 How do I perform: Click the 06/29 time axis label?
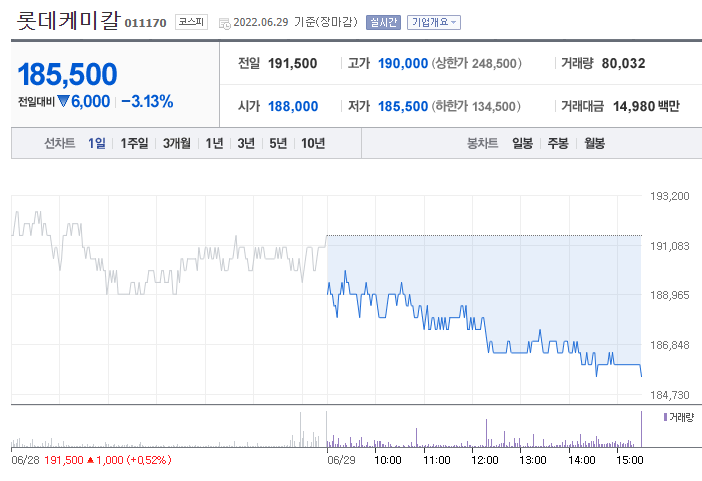pyautogui.click(x=341, y=460)
